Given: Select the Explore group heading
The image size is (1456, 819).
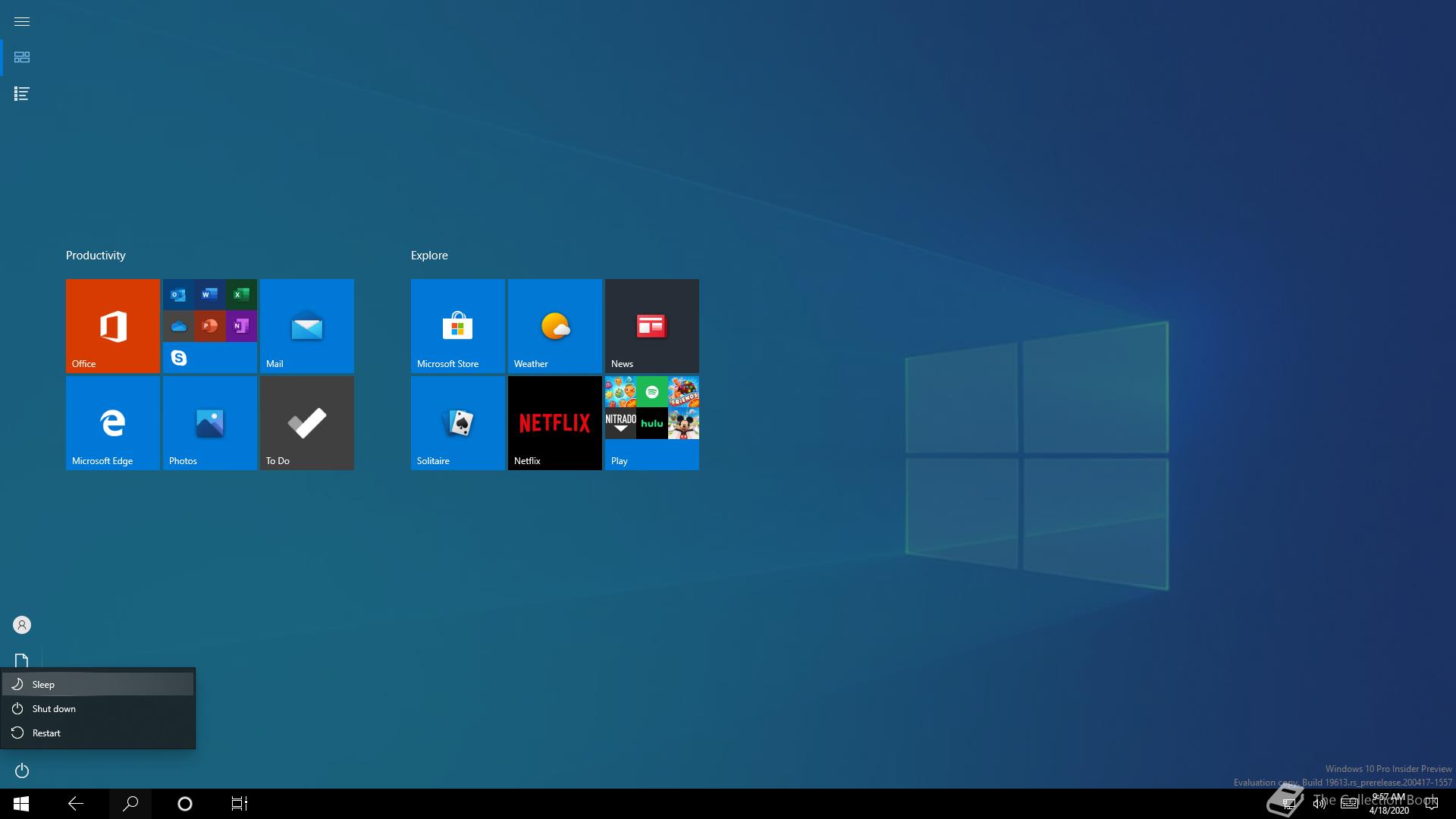Looking at the screenshot, I should point(429,256).
